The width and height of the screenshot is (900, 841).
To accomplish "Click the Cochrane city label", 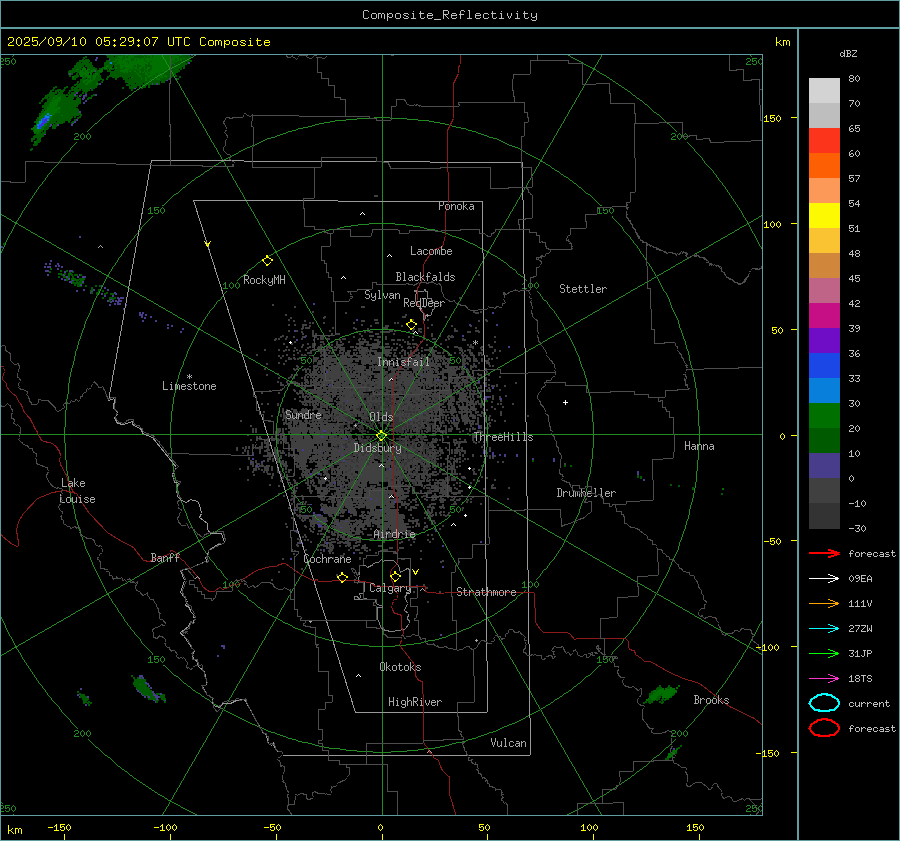I will (327, 559).
